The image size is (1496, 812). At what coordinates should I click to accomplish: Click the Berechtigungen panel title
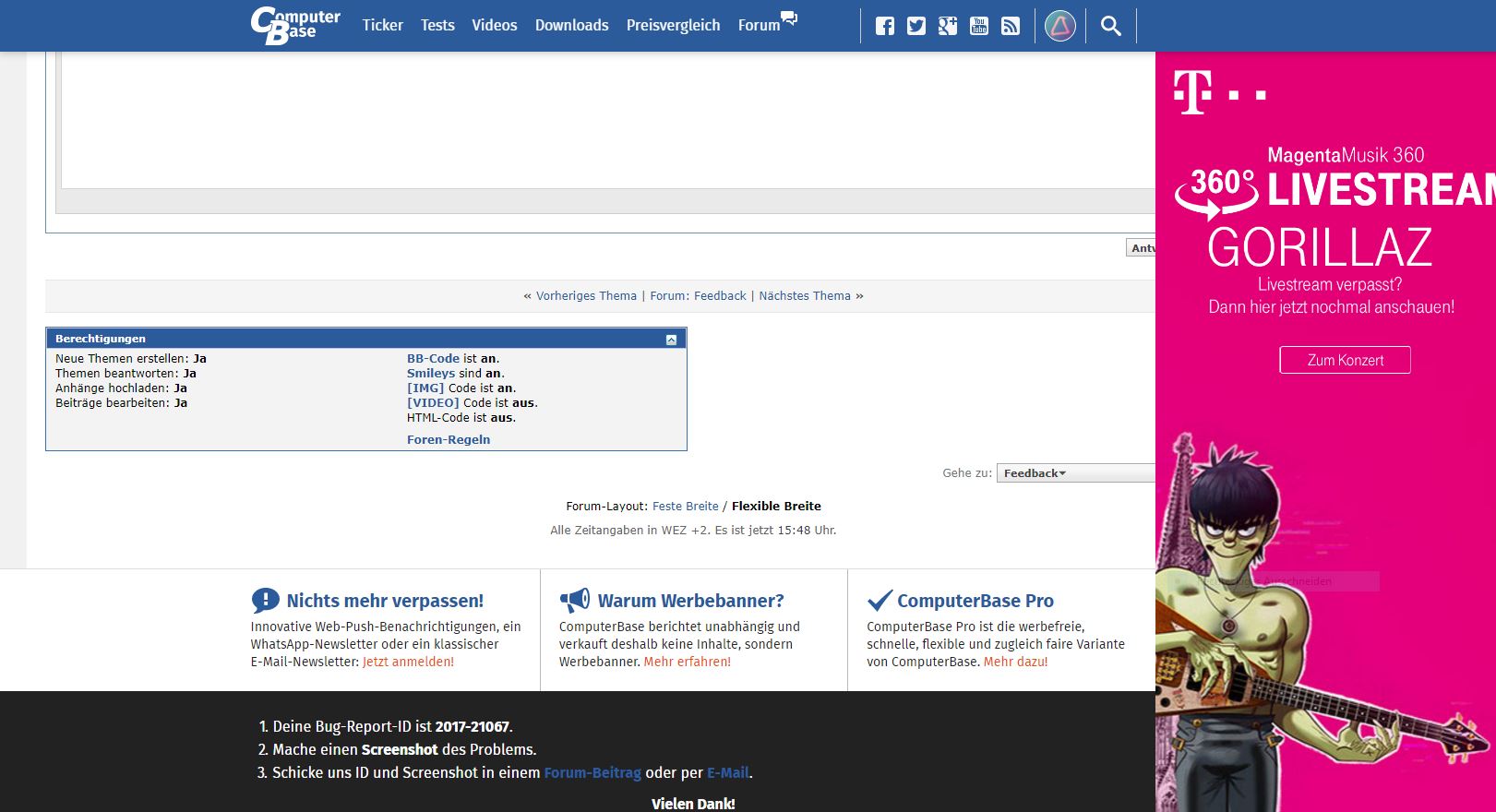point(101,339)
